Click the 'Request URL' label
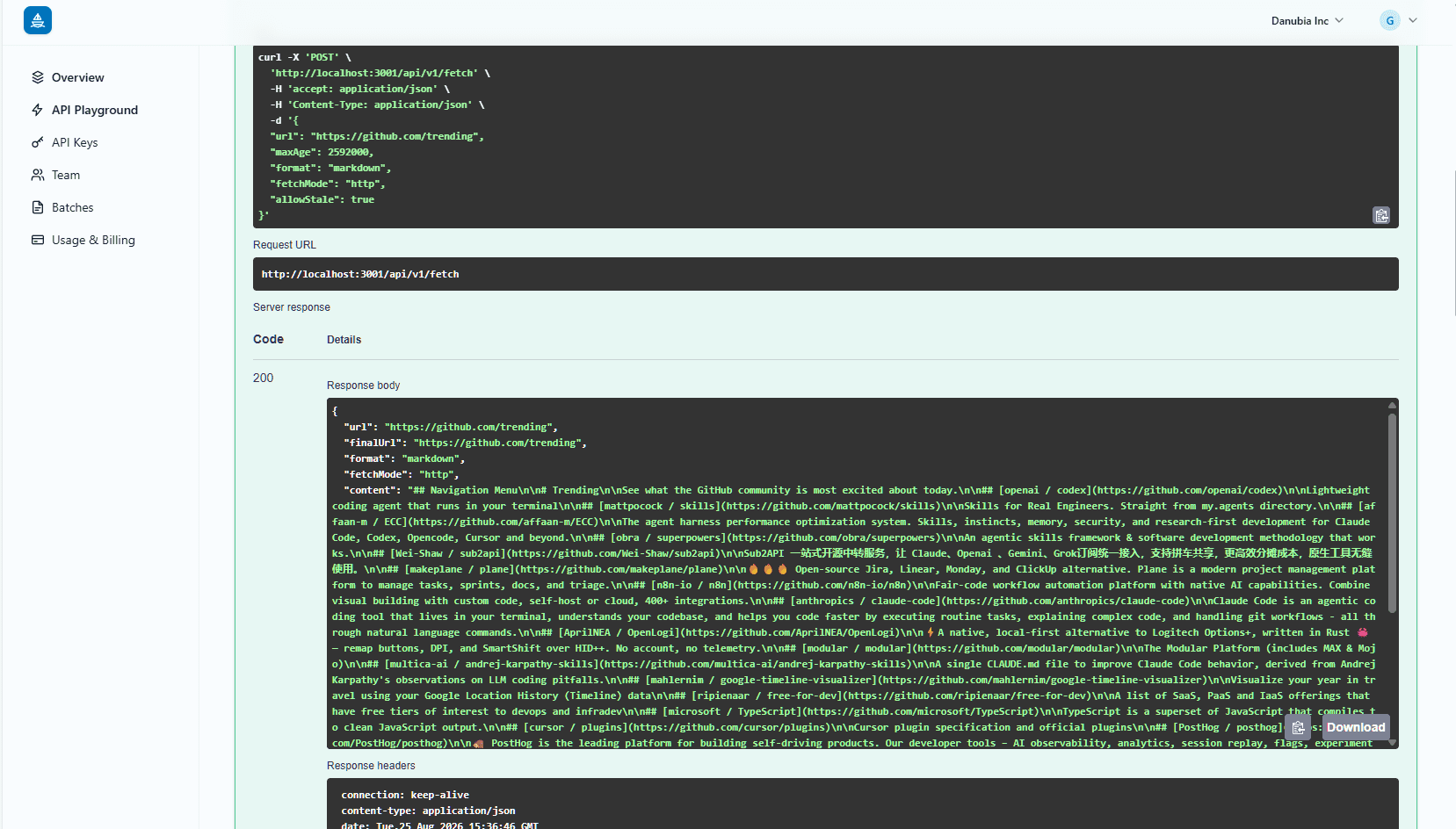The height and width of the screenshot is (829, 1456). click(x=285, y=245)
